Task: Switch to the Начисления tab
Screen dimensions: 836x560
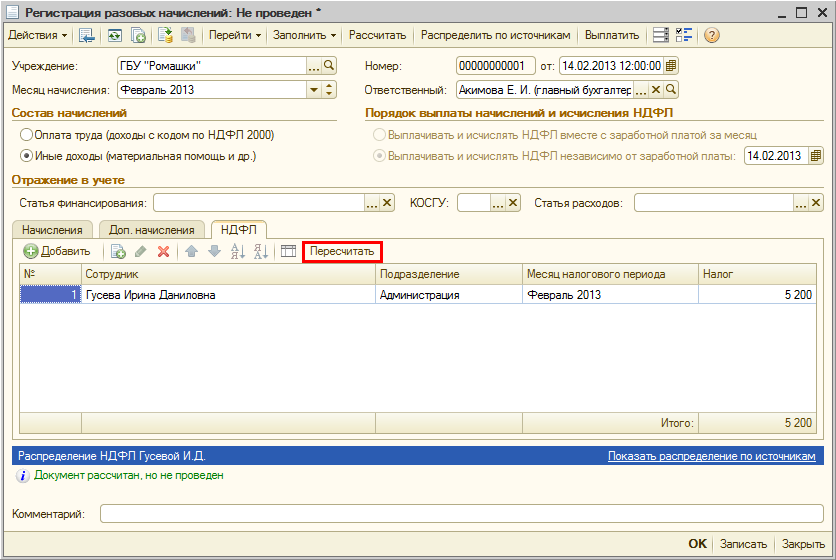Action: (52, 230)
